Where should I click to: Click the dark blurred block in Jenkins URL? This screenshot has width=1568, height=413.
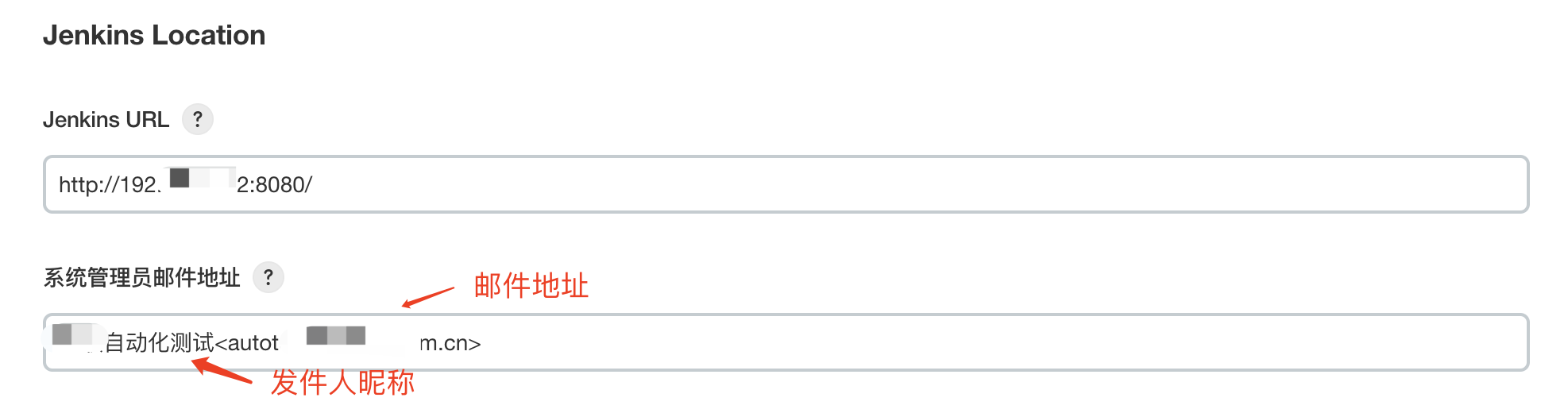(x=180, y=176)
